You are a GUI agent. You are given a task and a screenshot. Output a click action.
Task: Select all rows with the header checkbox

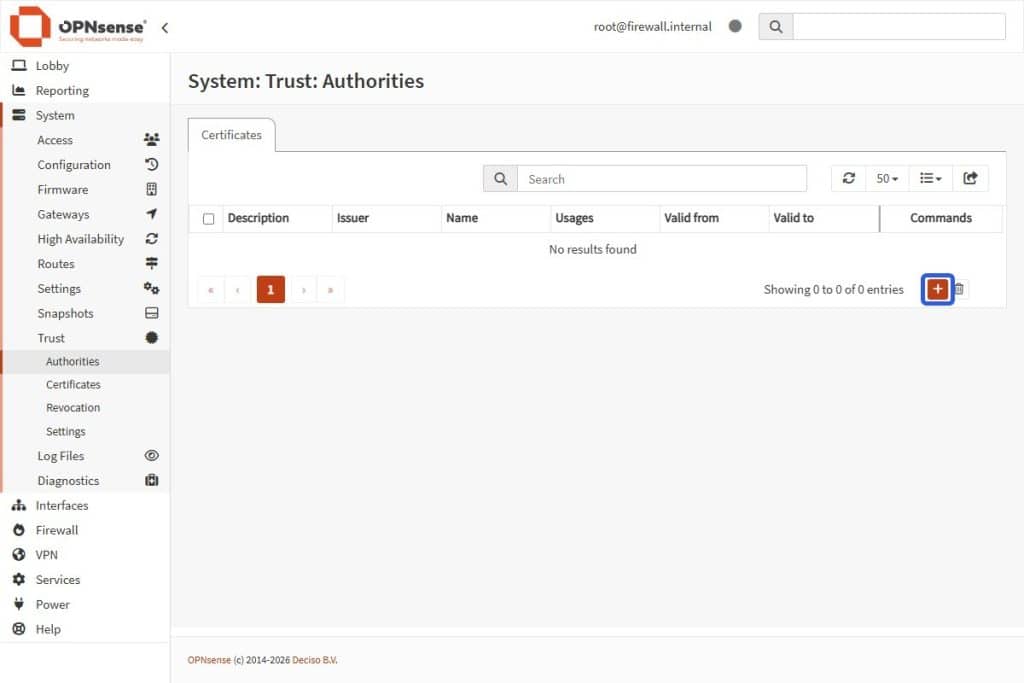point(206,218)
